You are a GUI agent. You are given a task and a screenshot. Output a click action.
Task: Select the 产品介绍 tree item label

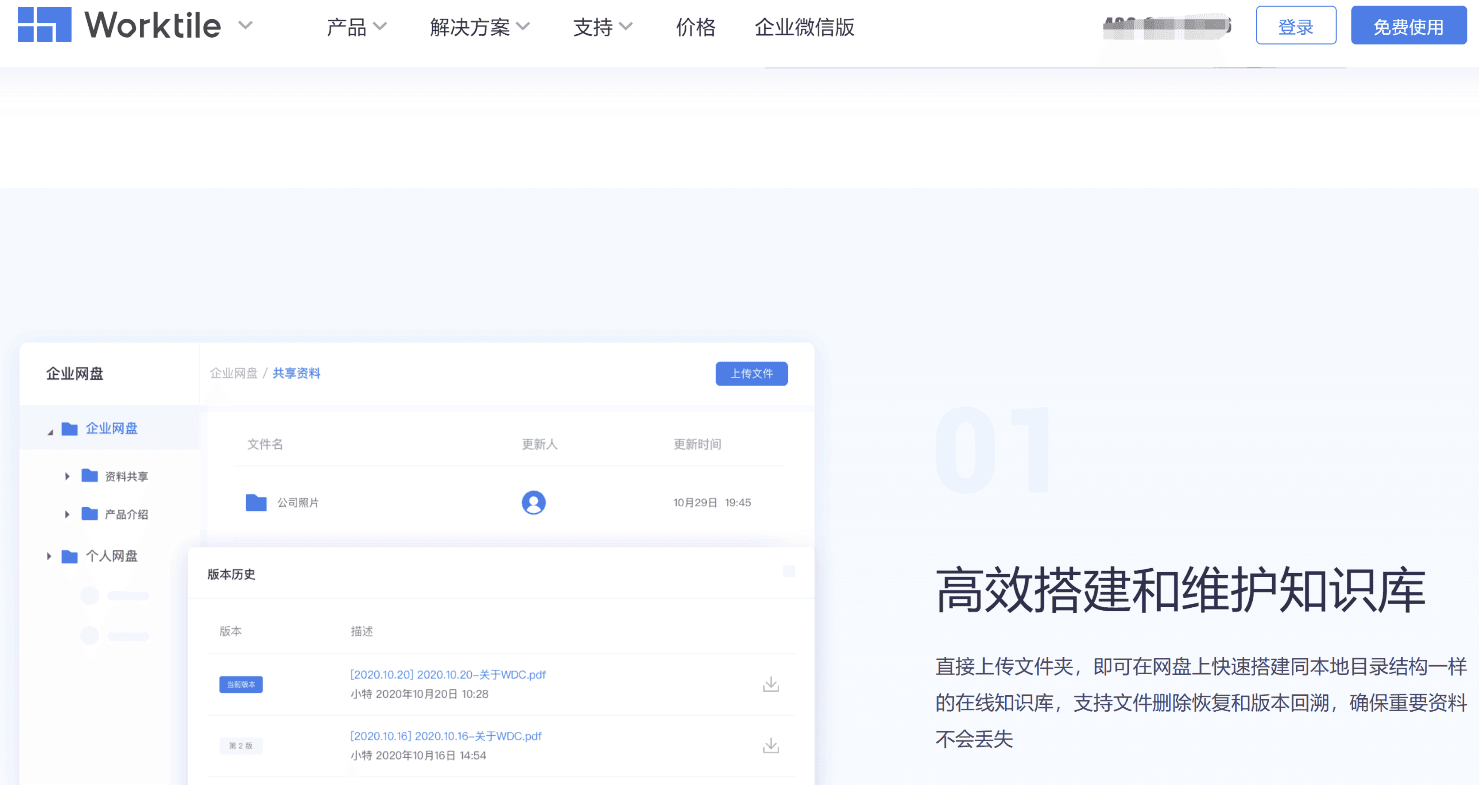point(127,515)
